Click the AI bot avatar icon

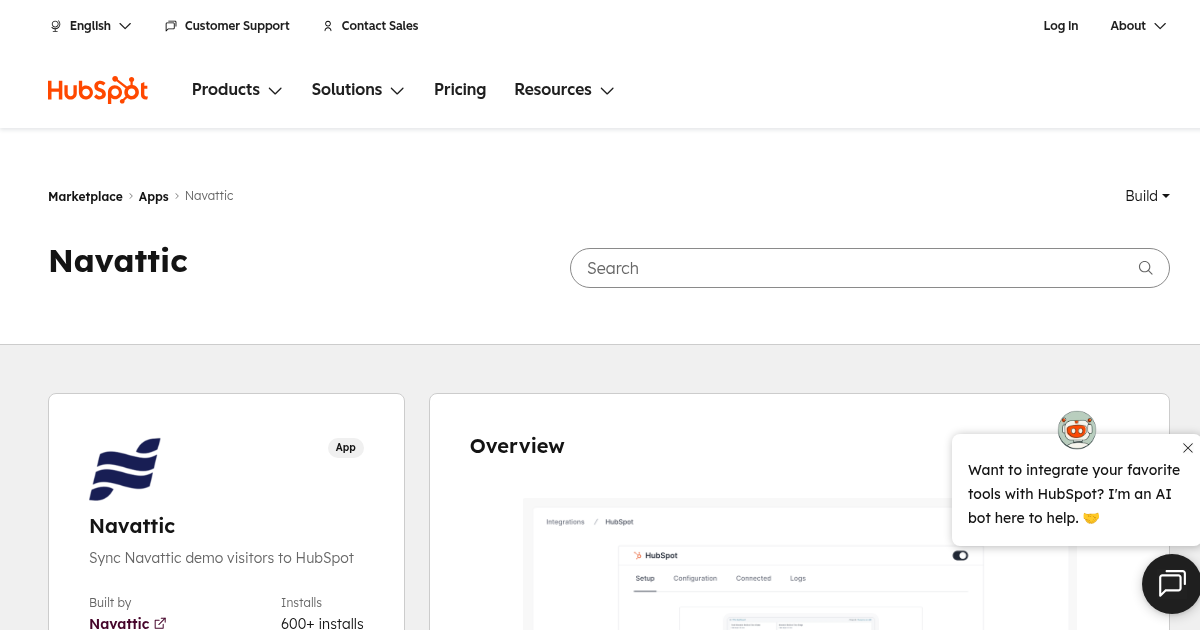[x=1077, y=429]
